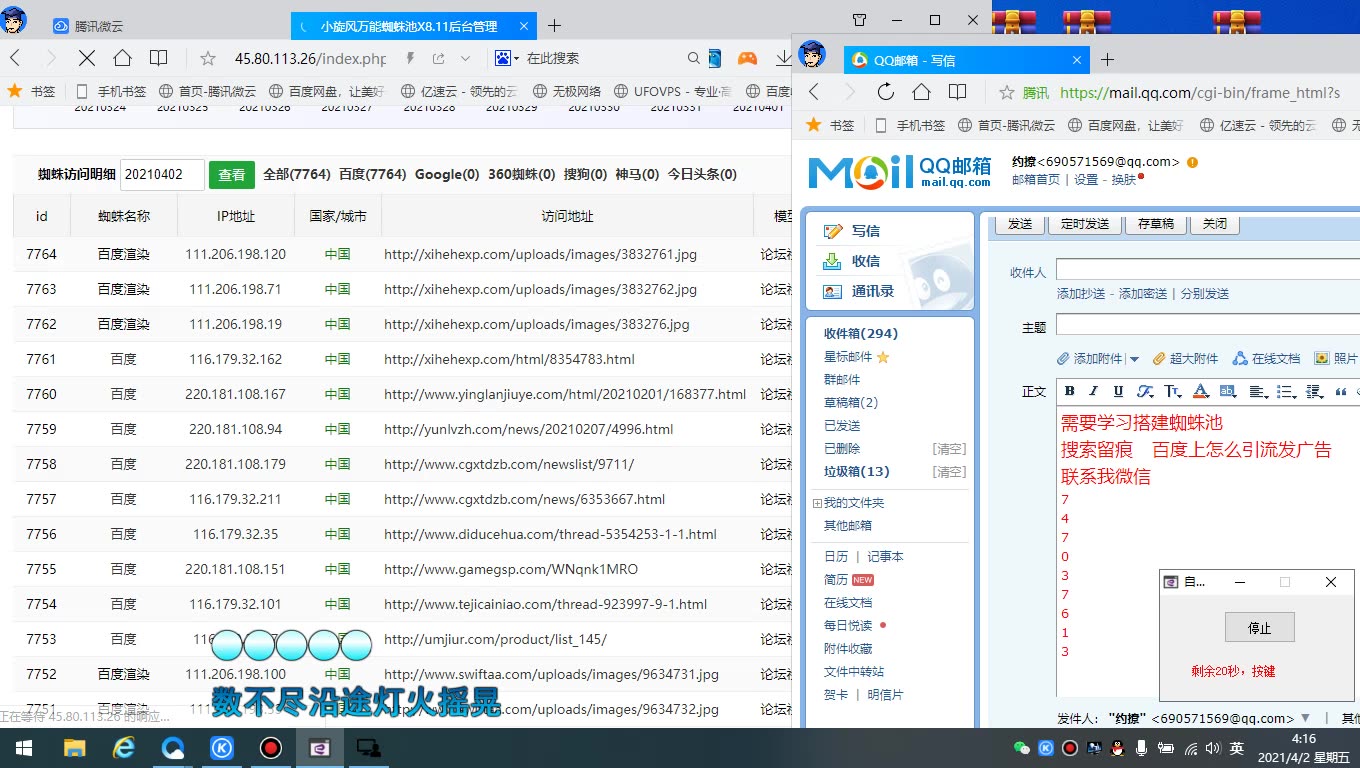1360x768 pixels.
Task: Open the Baidu search engine selector dropdown
Action: 507,58
